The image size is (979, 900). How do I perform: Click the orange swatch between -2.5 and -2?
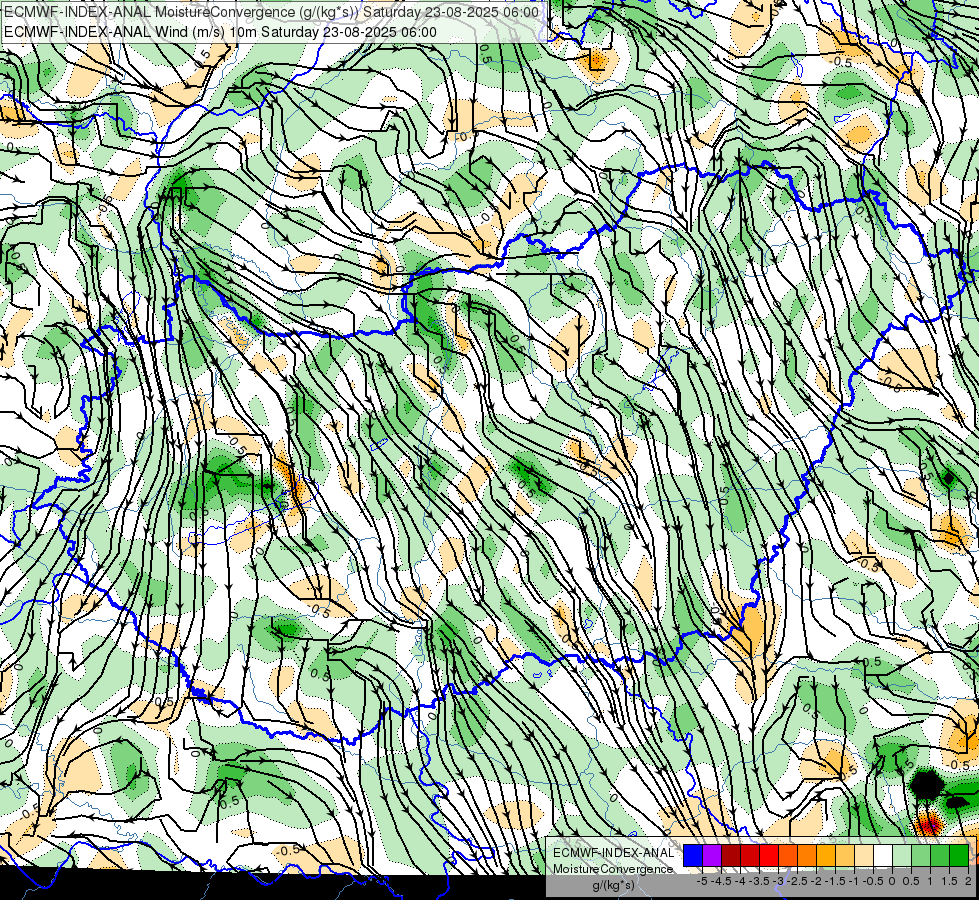[807, 856]
